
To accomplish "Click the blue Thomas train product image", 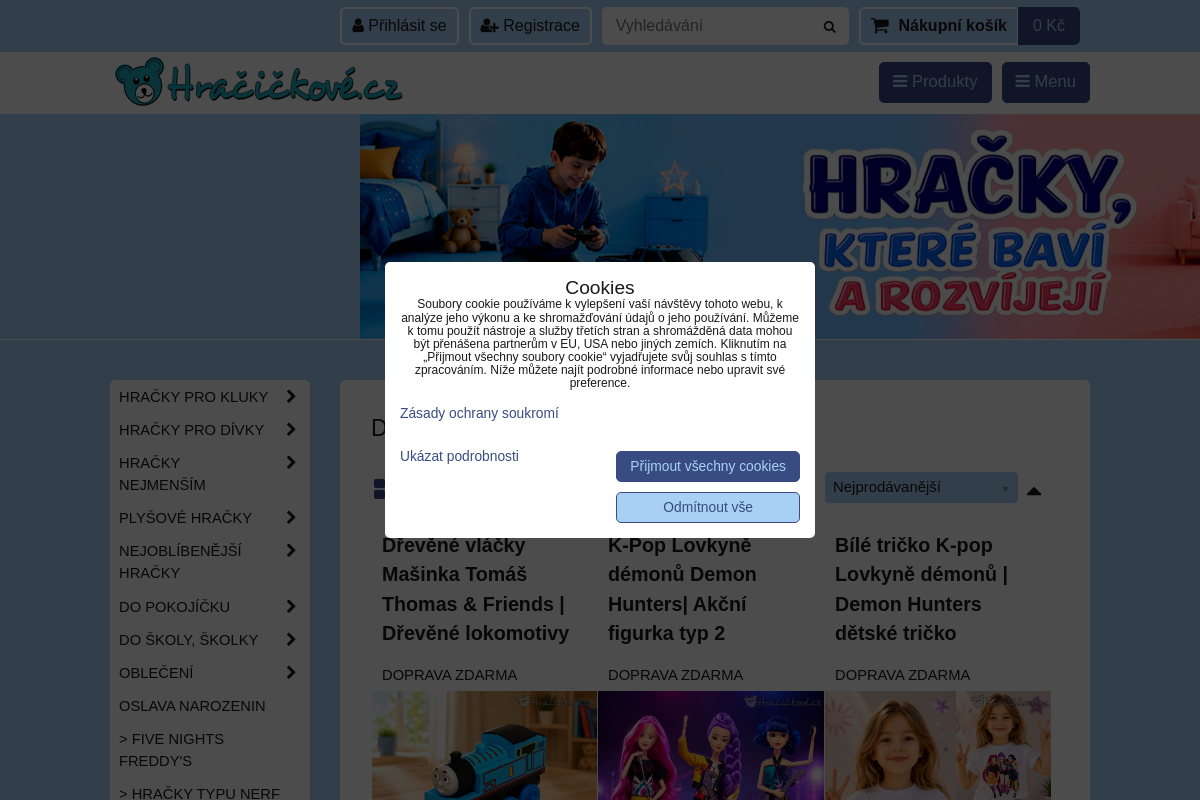I will 484,745.
